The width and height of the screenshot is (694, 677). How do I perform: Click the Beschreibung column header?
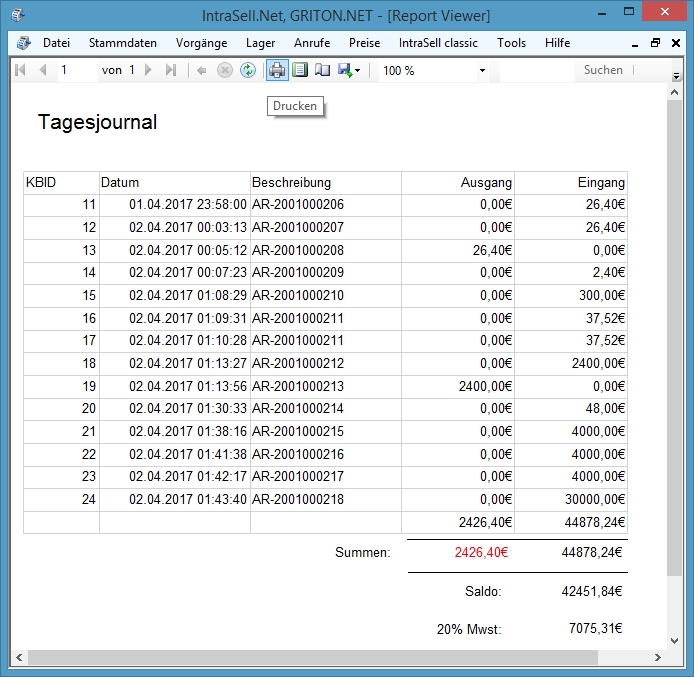pos(326,182)
